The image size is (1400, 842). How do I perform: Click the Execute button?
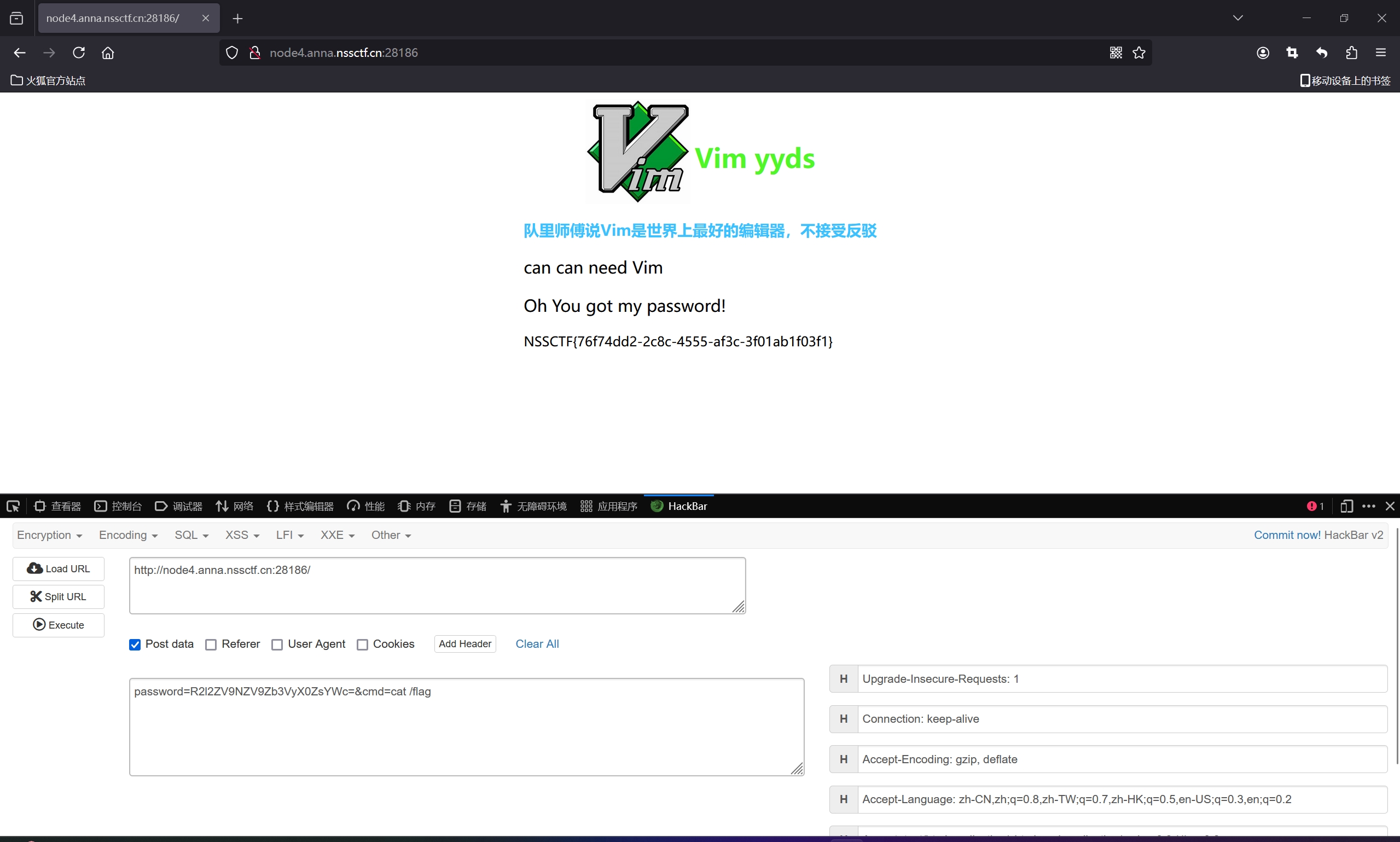[x=59, y=625]
